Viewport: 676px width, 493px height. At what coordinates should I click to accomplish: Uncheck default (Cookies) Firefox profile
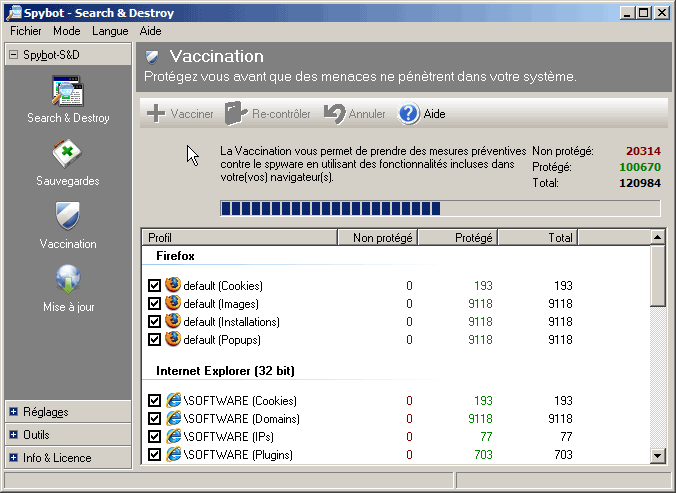pos(154,286)
